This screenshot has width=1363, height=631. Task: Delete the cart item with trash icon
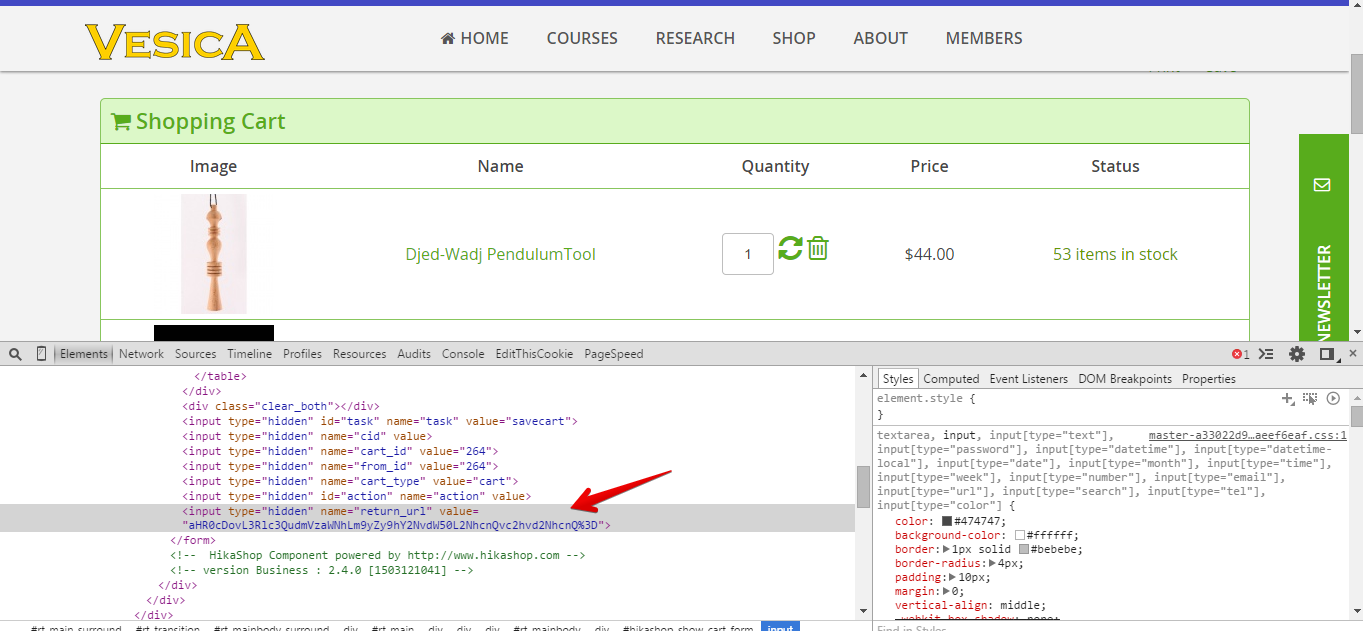click(x=818, y=248)
